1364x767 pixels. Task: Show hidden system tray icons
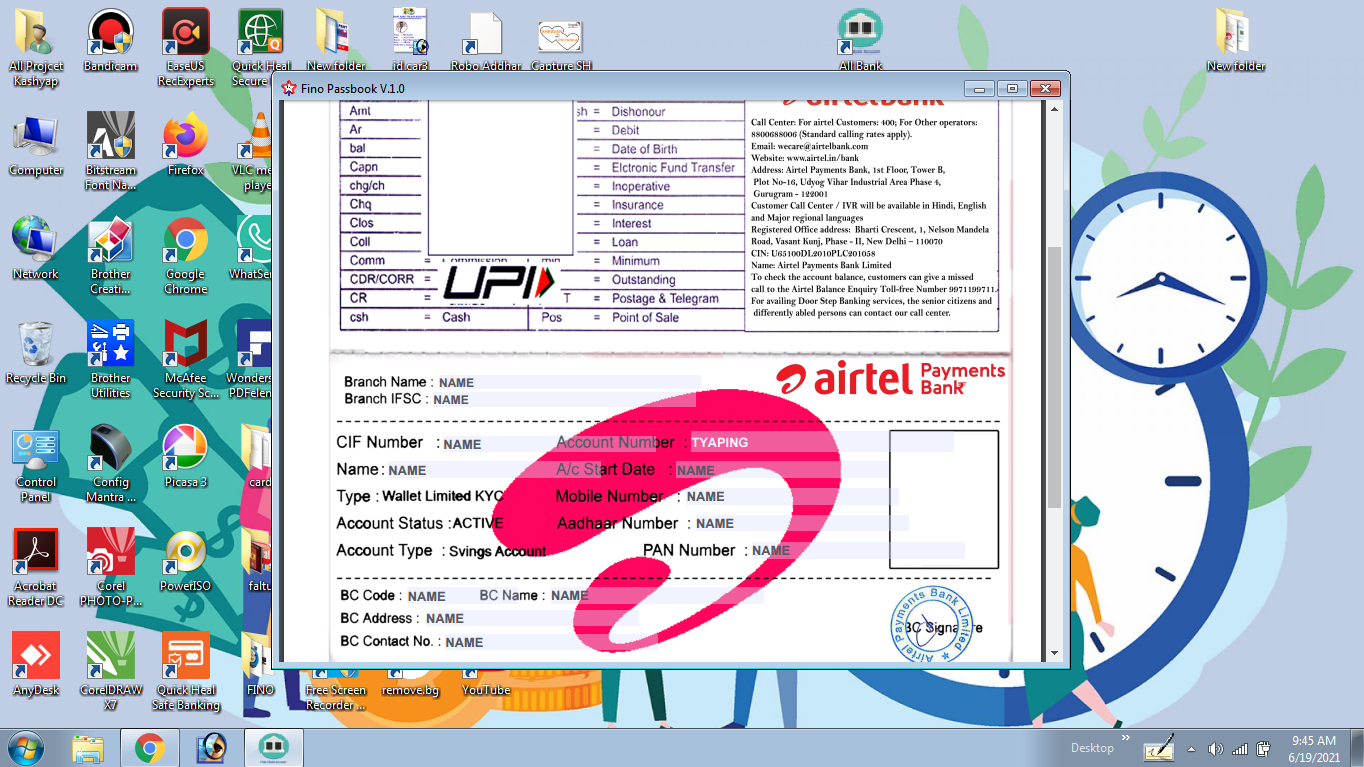[1191, 748]
